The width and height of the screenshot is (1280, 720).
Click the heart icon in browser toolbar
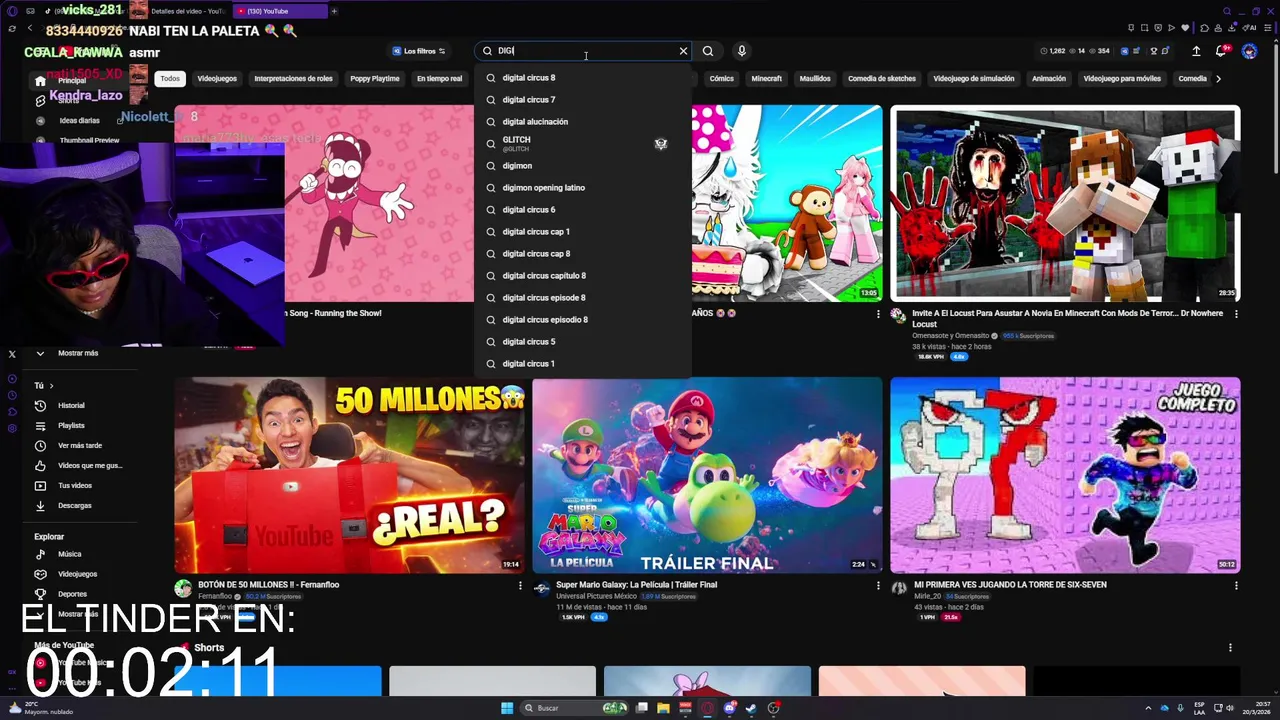click(x=1186, y=28)
